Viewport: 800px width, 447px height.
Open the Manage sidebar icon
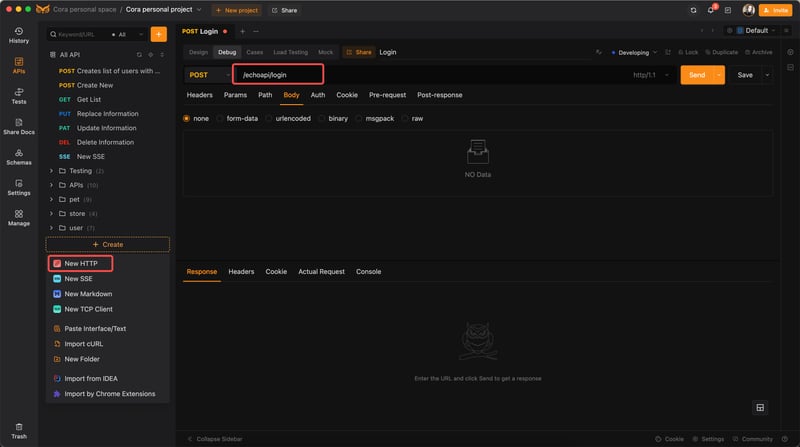pyautogui.click(x=19, y=217)
